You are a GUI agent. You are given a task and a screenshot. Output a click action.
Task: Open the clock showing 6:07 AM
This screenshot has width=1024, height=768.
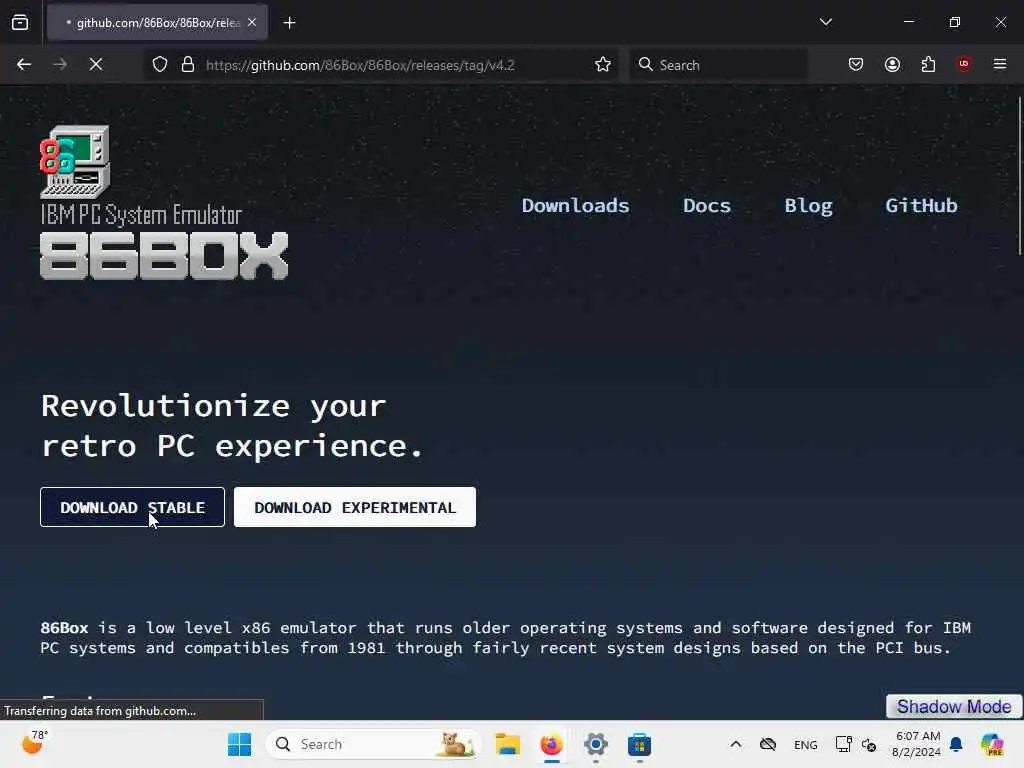pyautogui.click(x=917, y=744)
